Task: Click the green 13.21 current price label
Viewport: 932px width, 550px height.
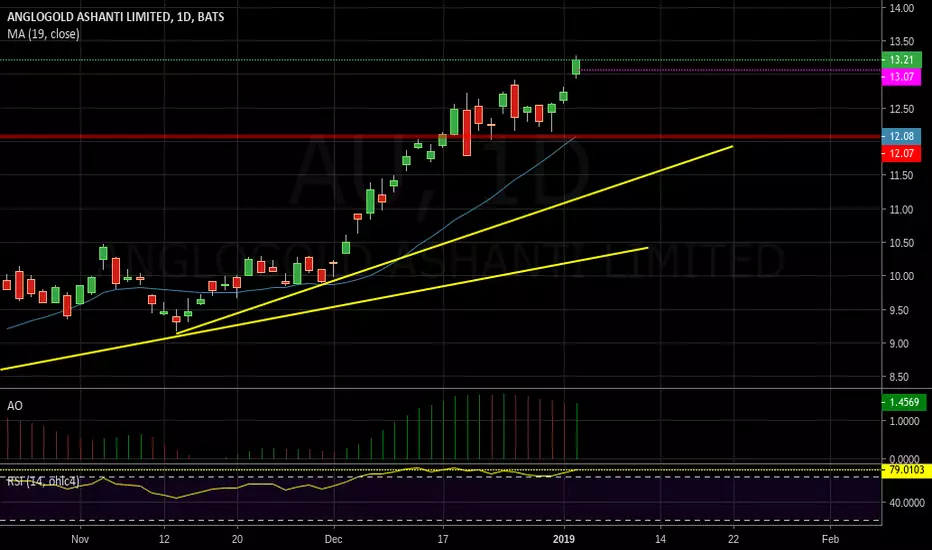Action: tap(901, 59)
